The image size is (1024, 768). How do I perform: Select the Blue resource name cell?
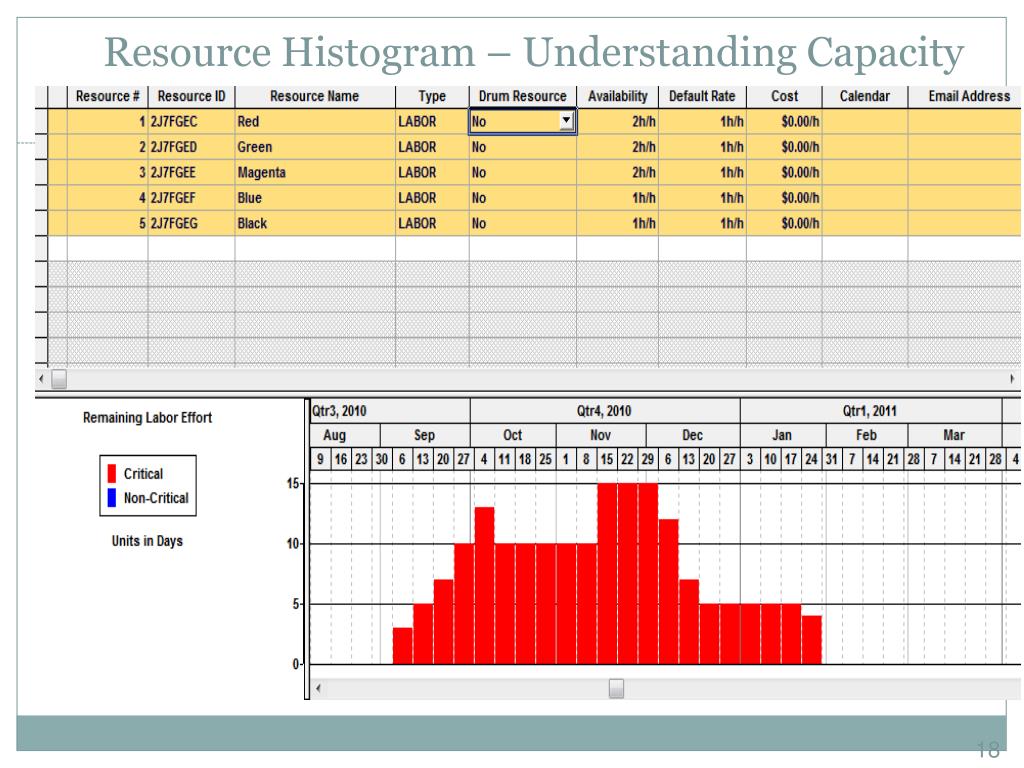315,198
